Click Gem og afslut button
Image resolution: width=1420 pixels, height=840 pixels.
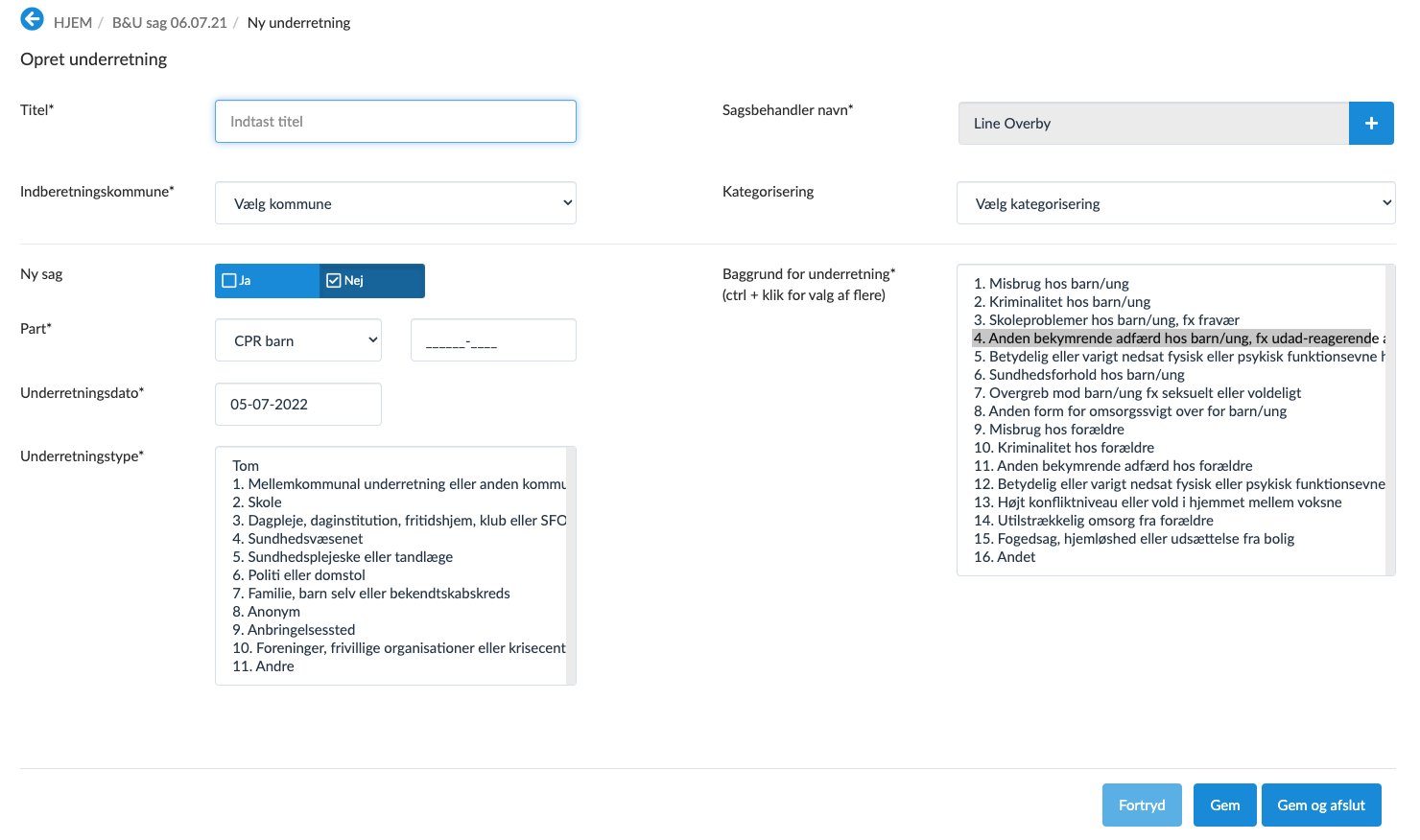click(1320, 805)
